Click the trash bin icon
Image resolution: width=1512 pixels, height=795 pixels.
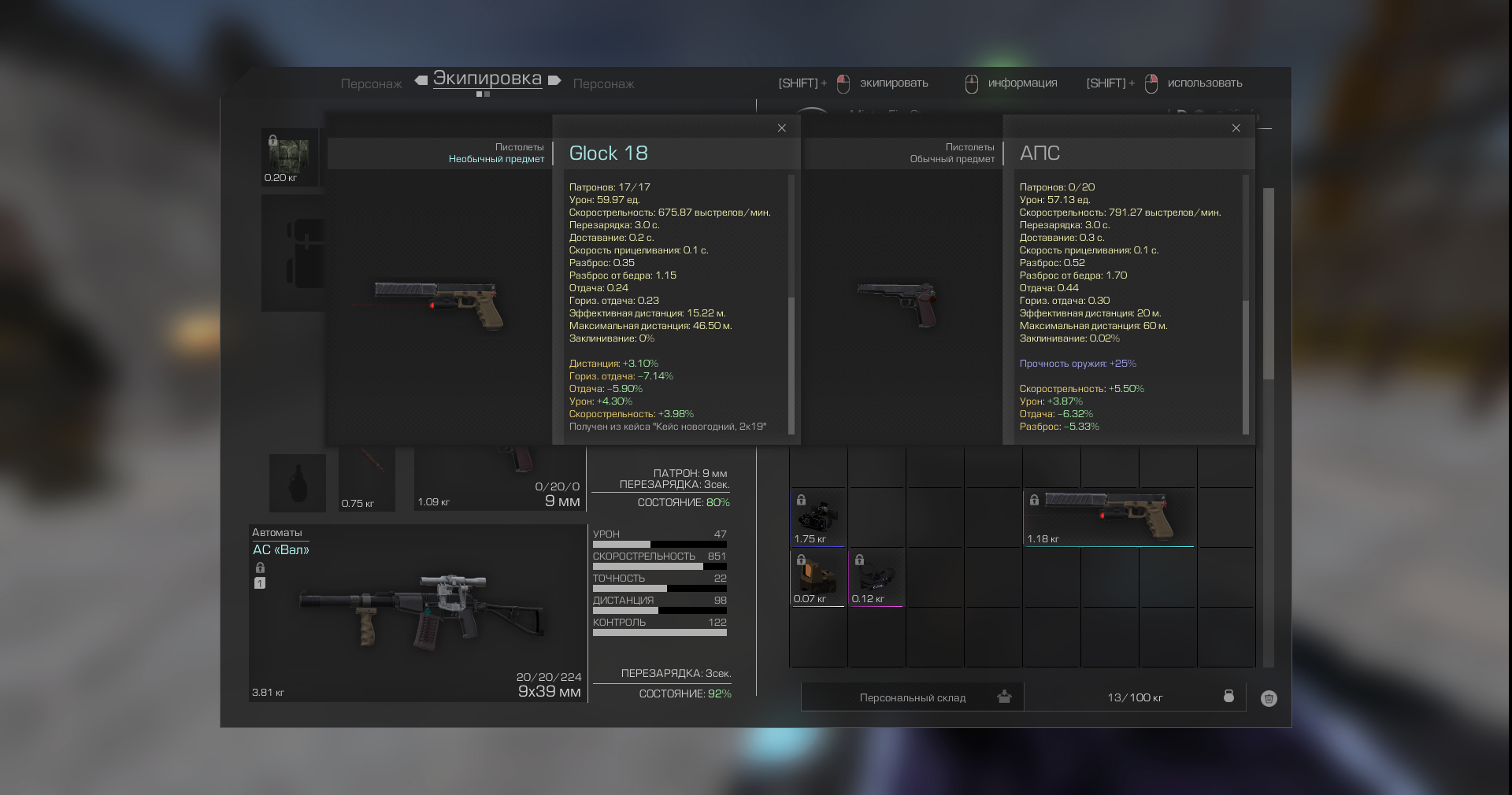(x=1269, y=698)
